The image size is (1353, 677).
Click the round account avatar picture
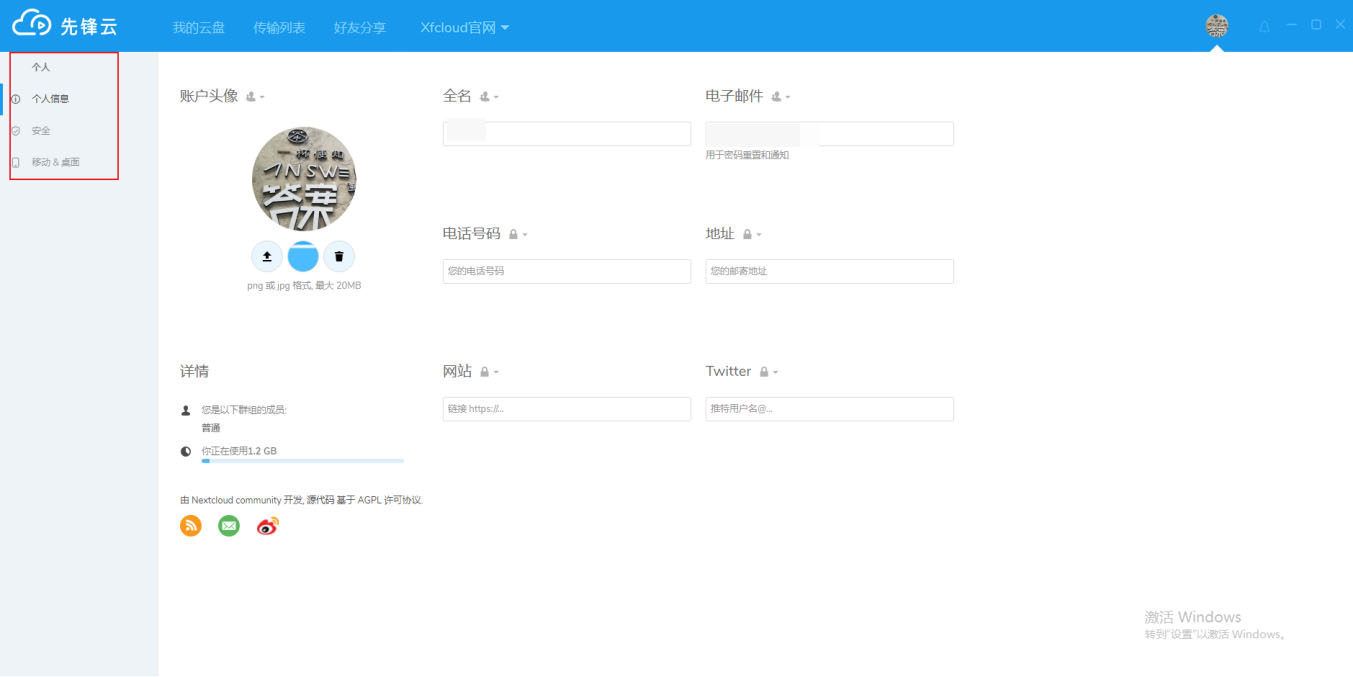tap(304, 179)
